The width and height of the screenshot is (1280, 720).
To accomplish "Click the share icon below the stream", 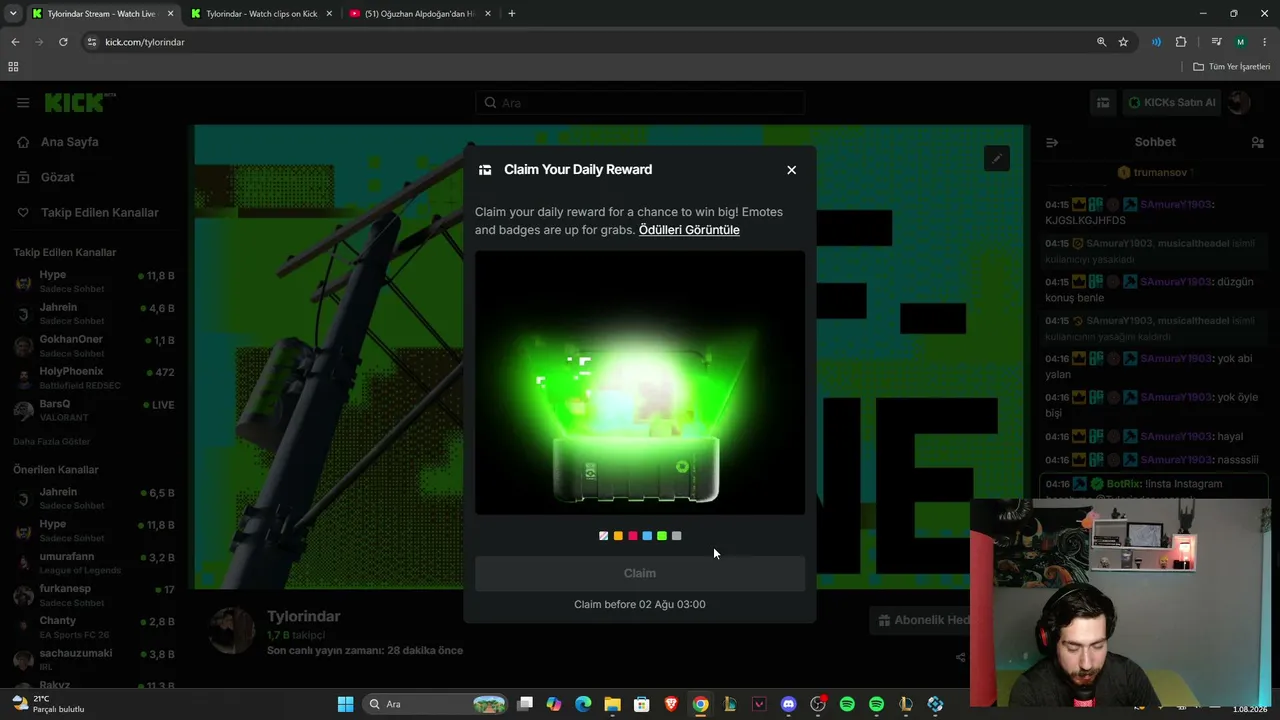I will (961, 657).
